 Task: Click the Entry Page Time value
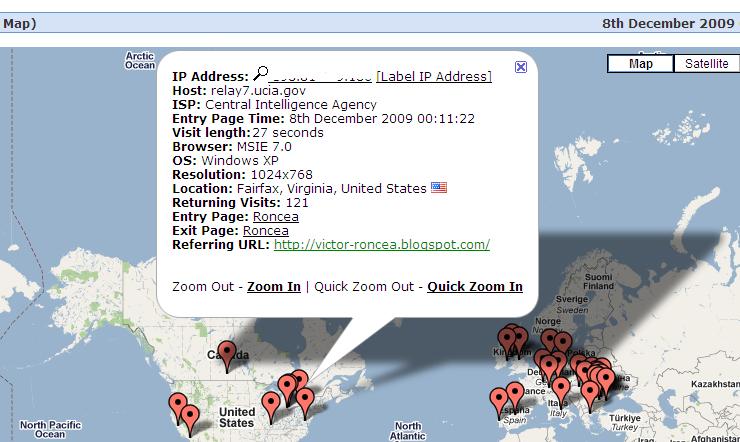[382, 118]
